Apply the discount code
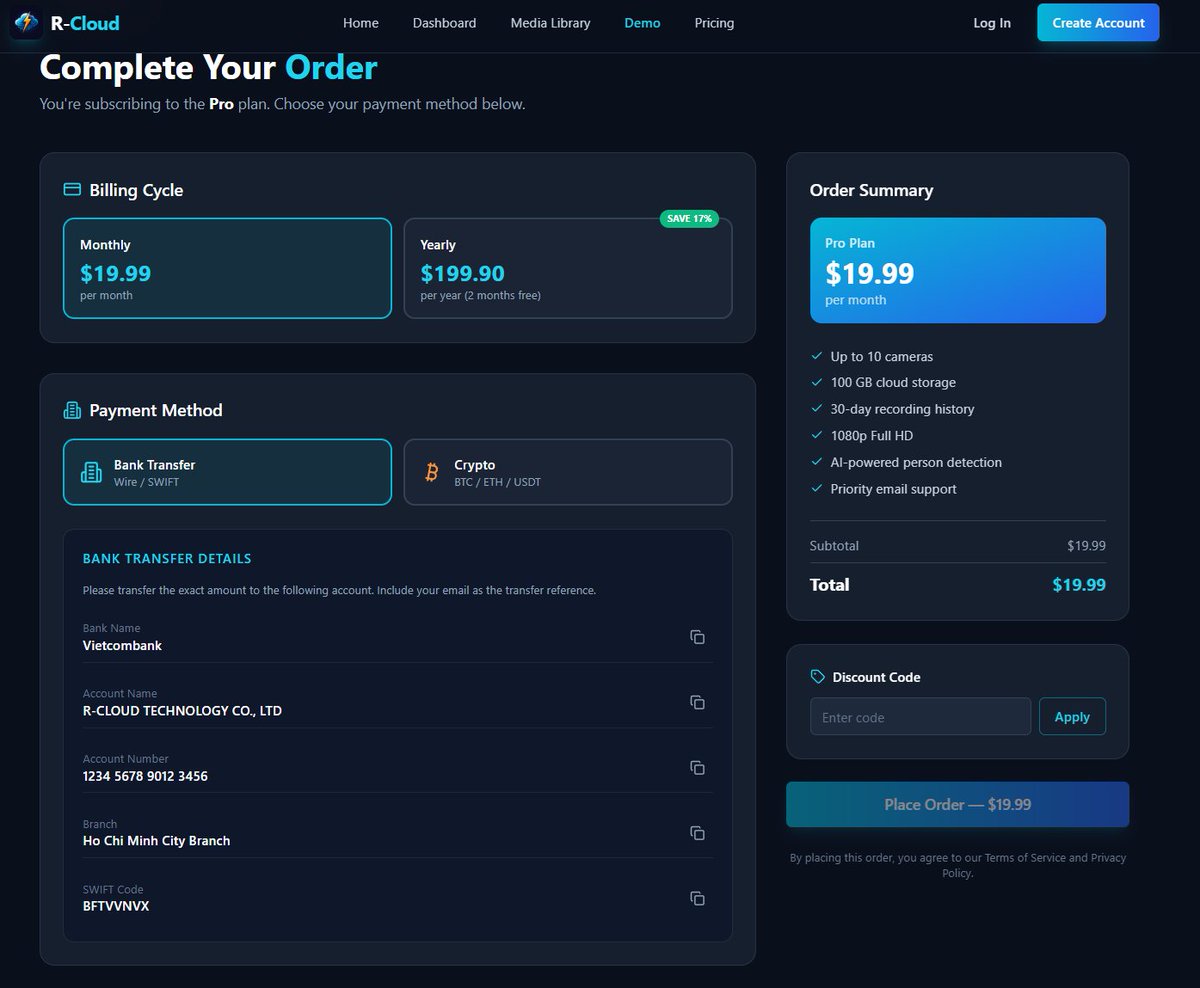The image size is (1200, 988). tap(1072, 717)
